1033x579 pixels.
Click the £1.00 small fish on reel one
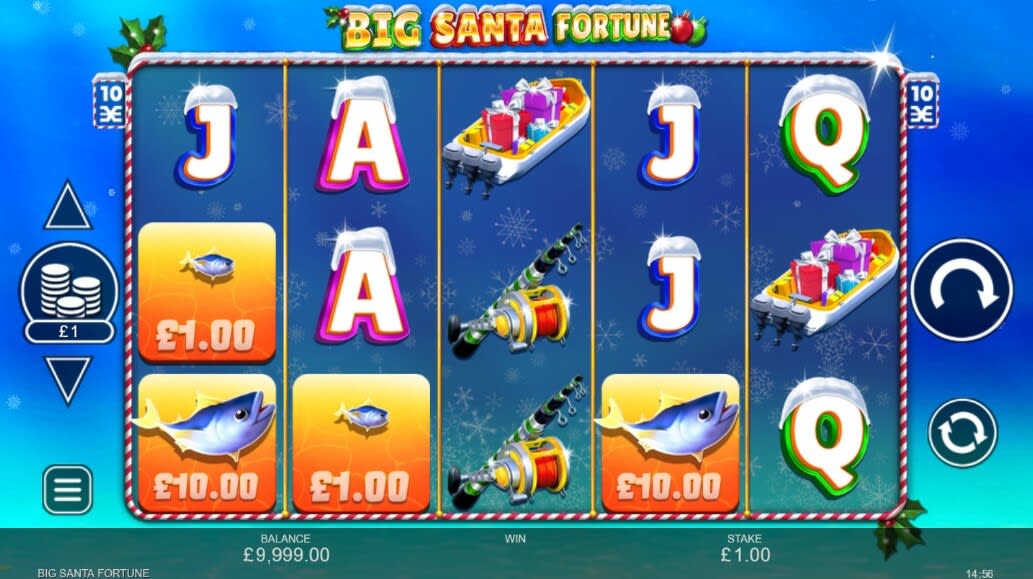coord(207,292)
